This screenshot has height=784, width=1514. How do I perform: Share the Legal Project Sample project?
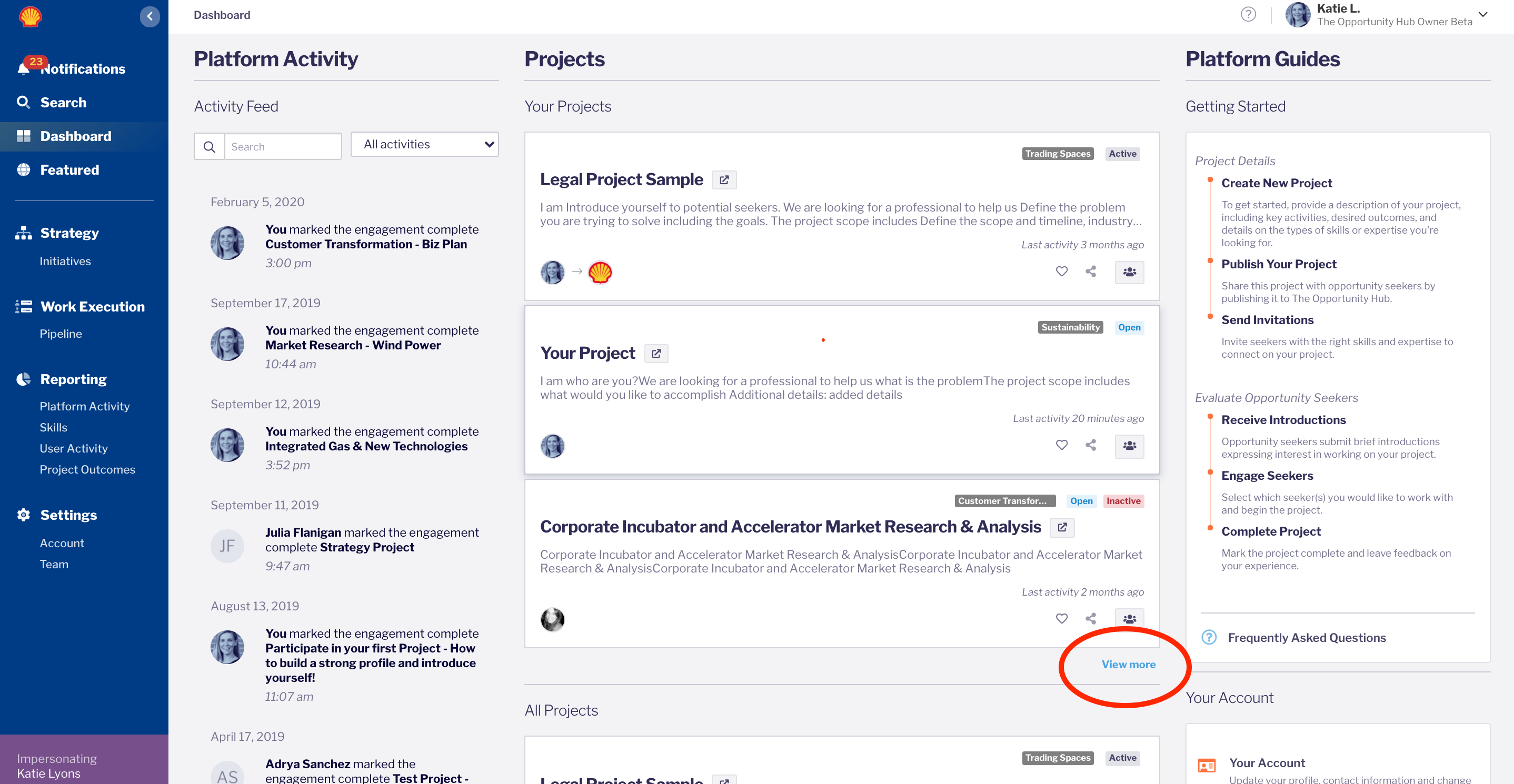click(x=1091, y=272)
